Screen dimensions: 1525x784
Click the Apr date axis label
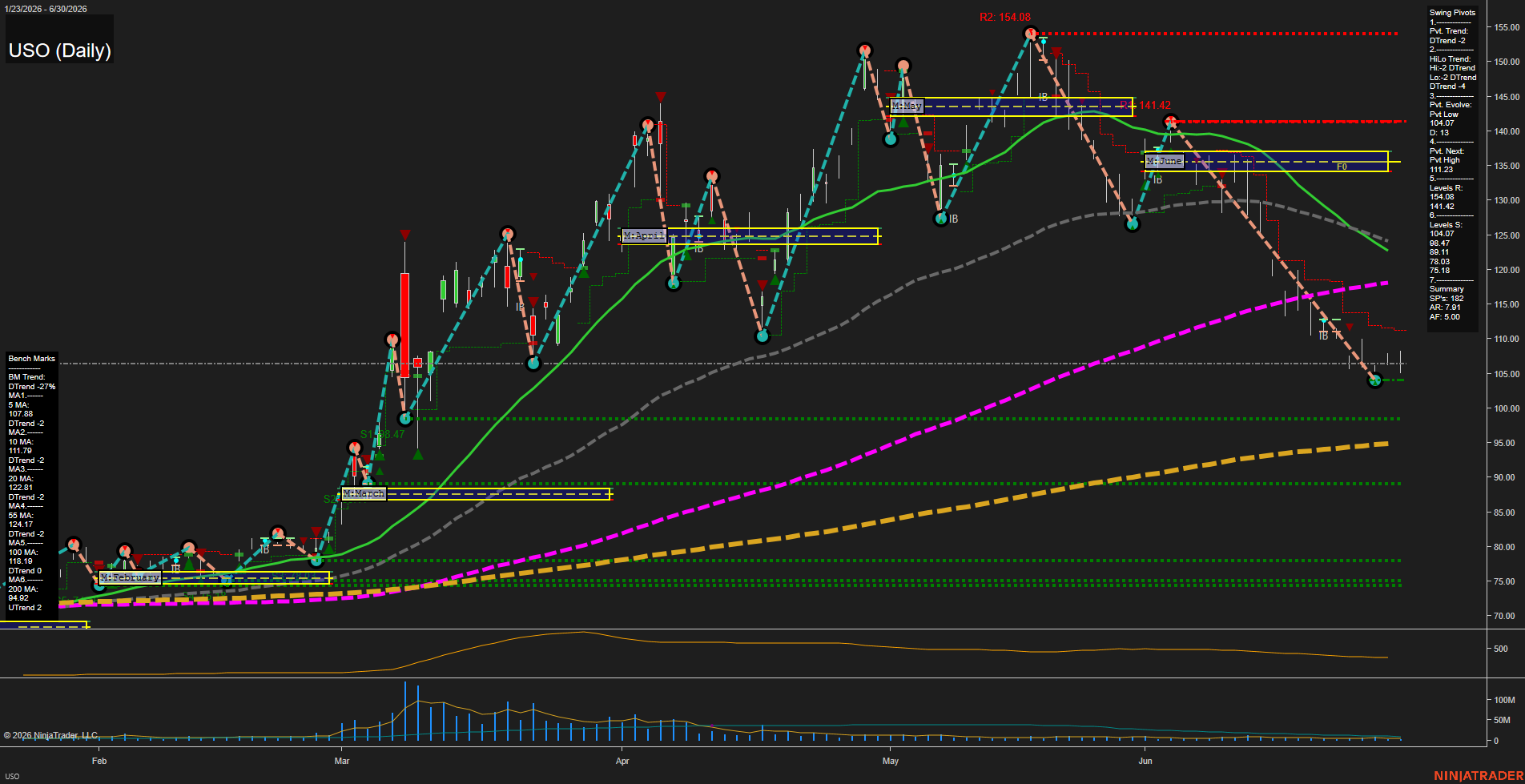tap(622, 761)
